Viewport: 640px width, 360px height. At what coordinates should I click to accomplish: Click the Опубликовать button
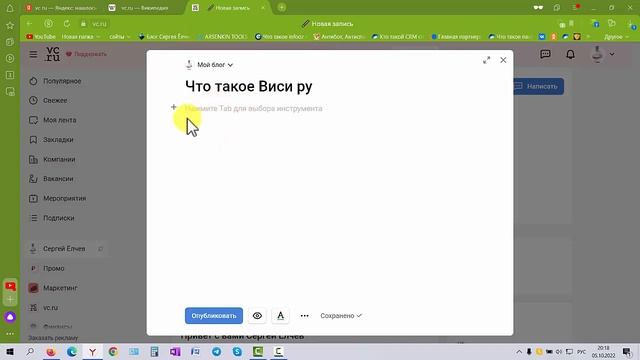coord(213,316)
